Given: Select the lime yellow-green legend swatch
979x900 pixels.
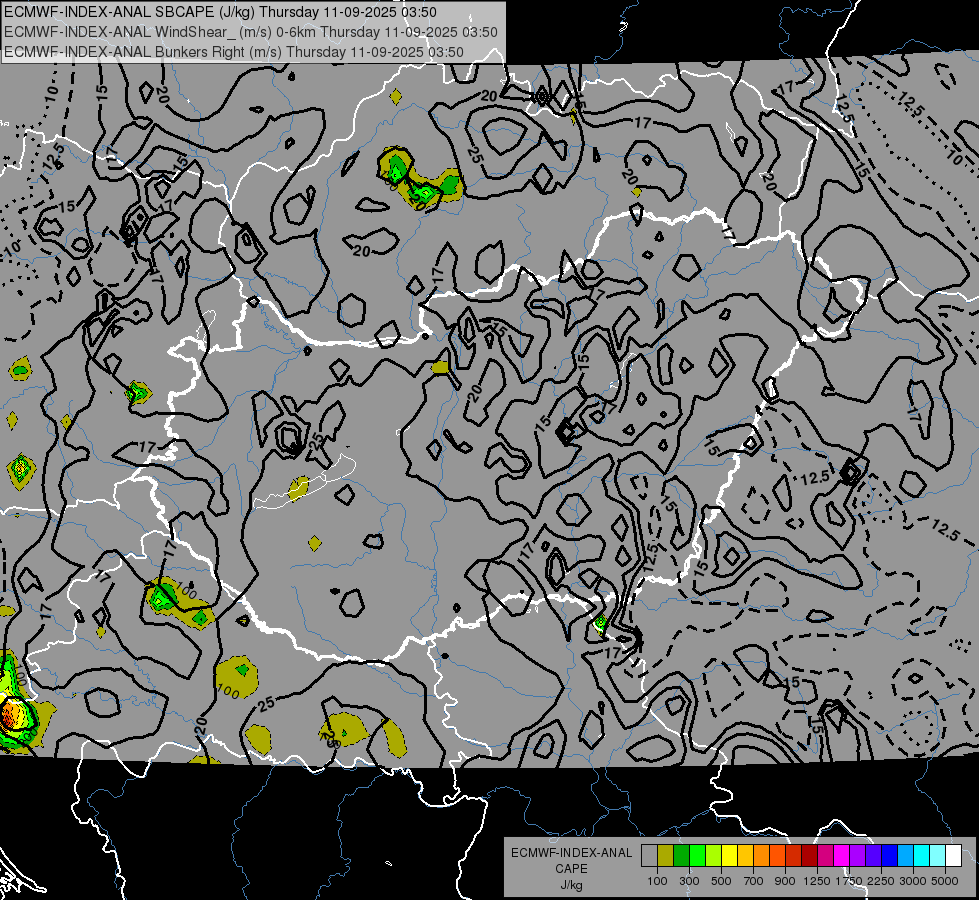Looking at the screenshot, I should (714, 855).
